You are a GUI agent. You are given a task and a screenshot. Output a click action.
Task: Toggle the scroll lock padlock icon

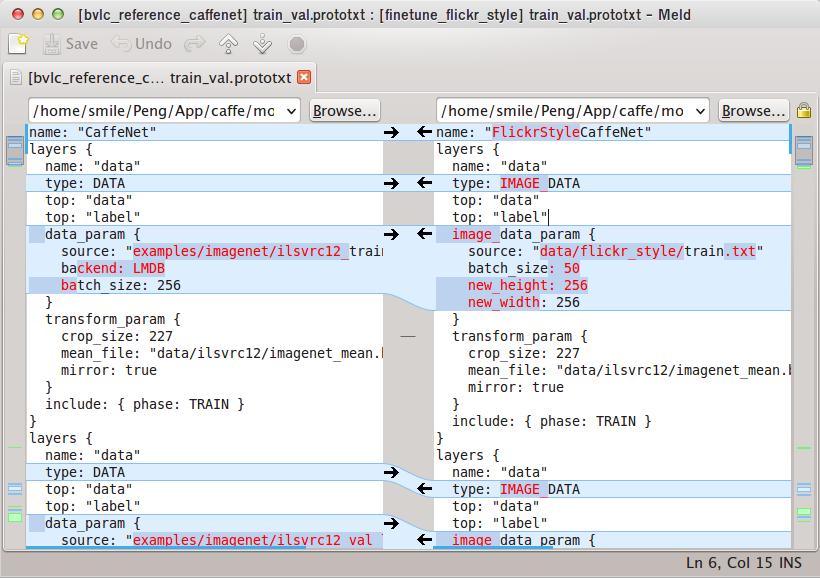[x=803, y=111]
